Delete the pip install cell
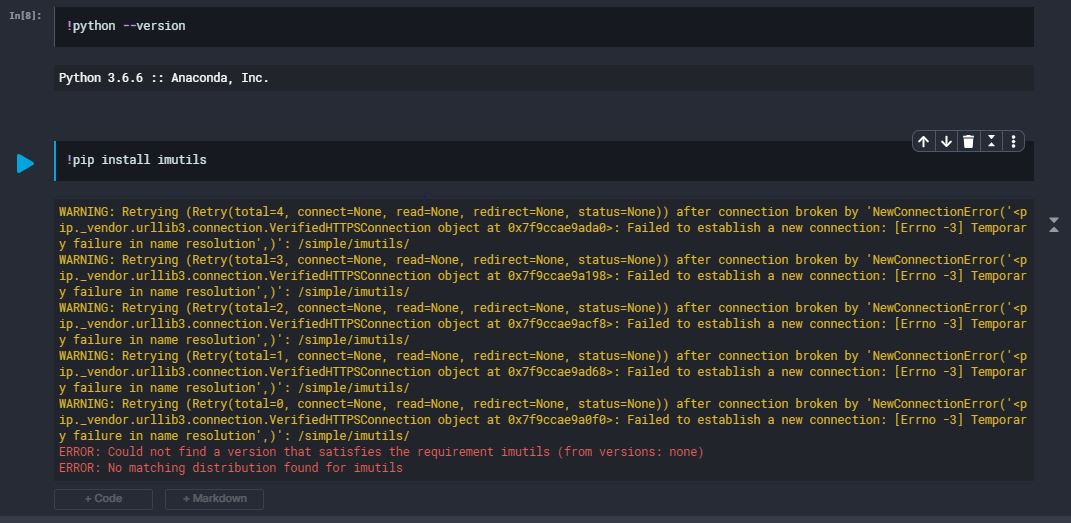This screenshot has height=523, width=1071. coord(968,142)
